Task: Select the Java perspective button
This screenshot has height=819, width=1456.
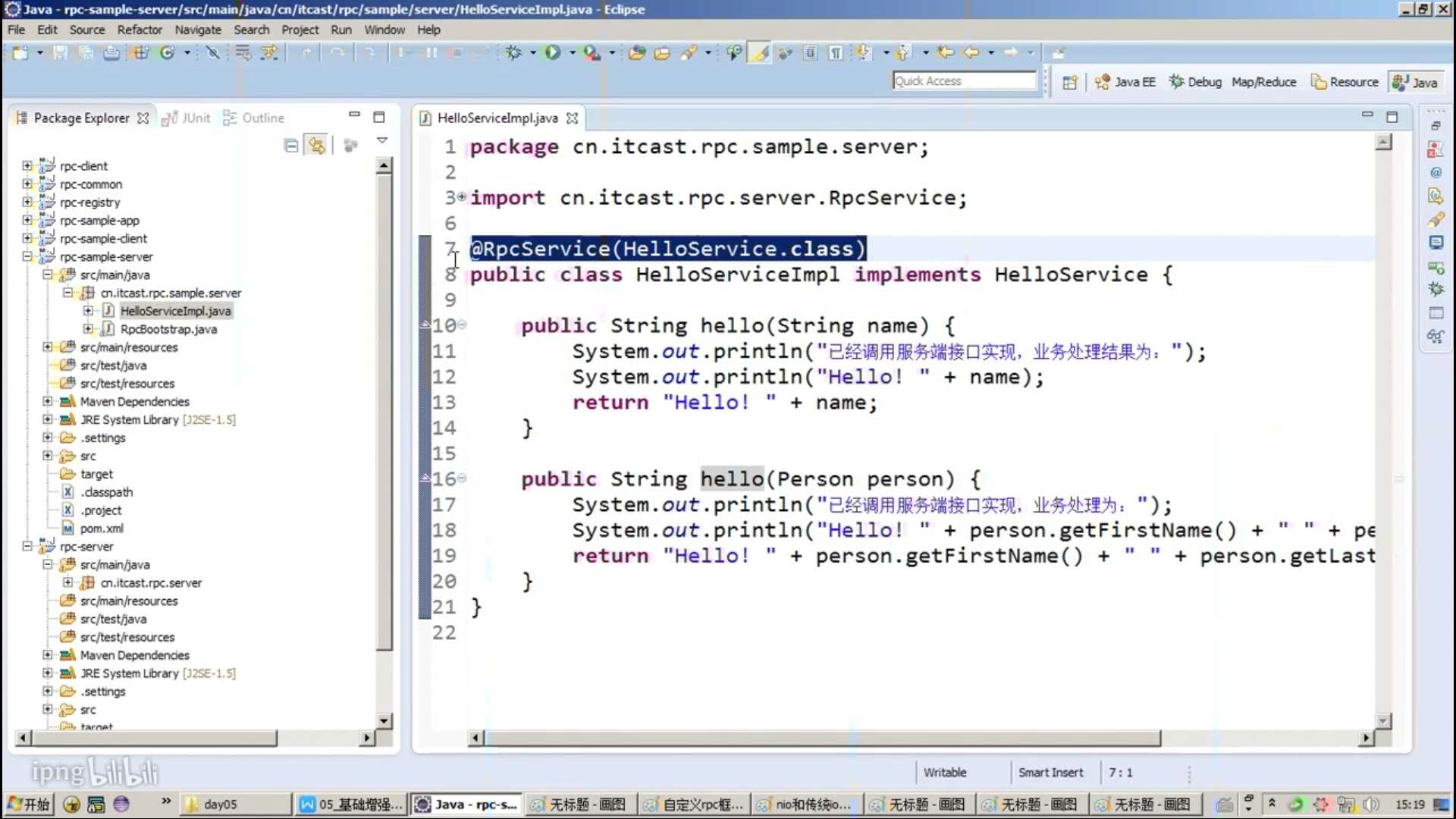Action: 1415,83
